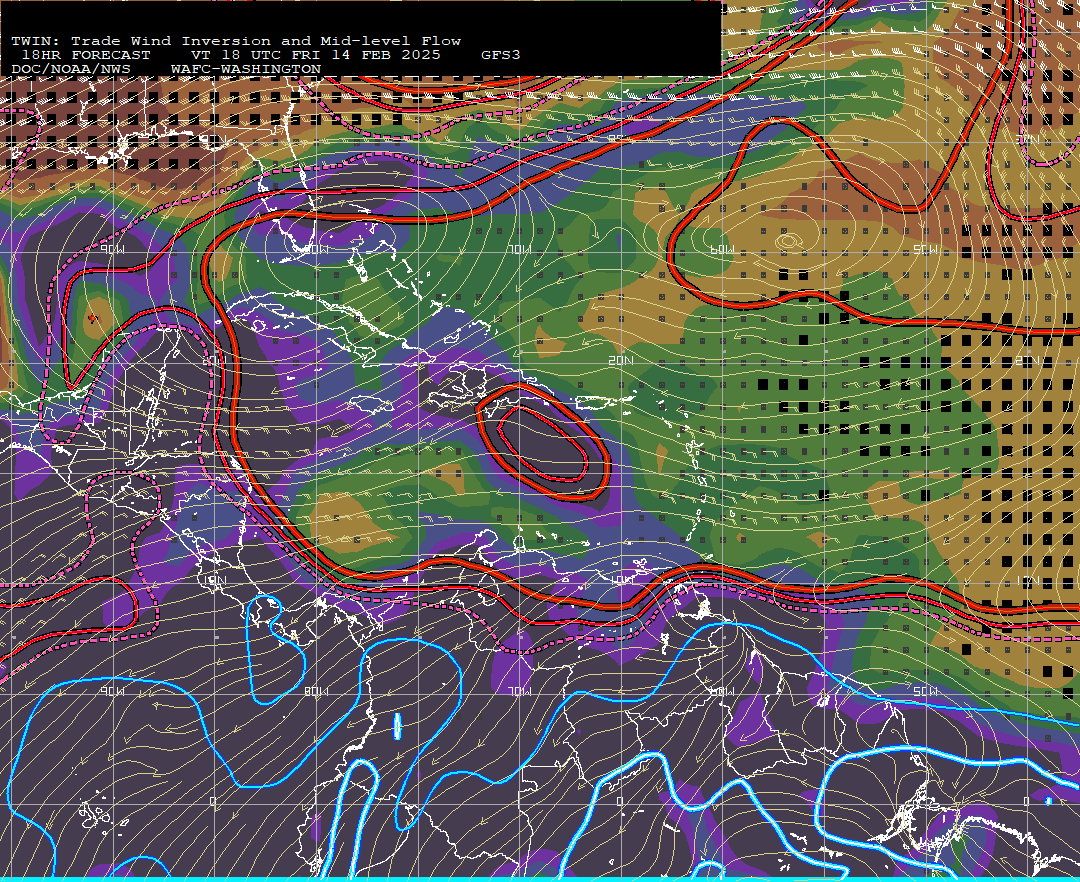Click the 80W label in the Pacific off Colombia
Image resolution: width=1080 pixels, height=882 pixels.
(x=315, y=691)
